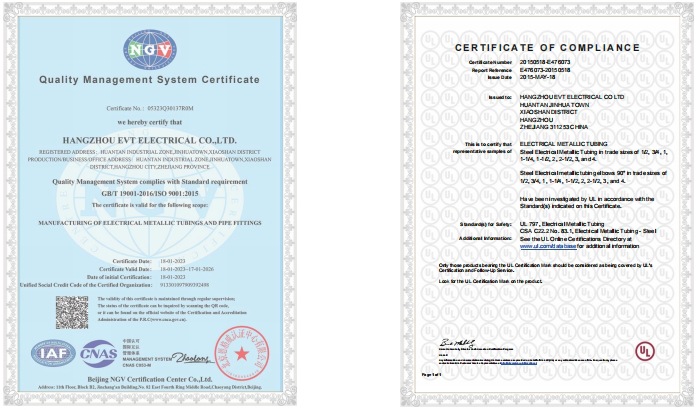Click certificate number 20150518-E476073
Screen dimensions: 700x410
click(545, 62)
